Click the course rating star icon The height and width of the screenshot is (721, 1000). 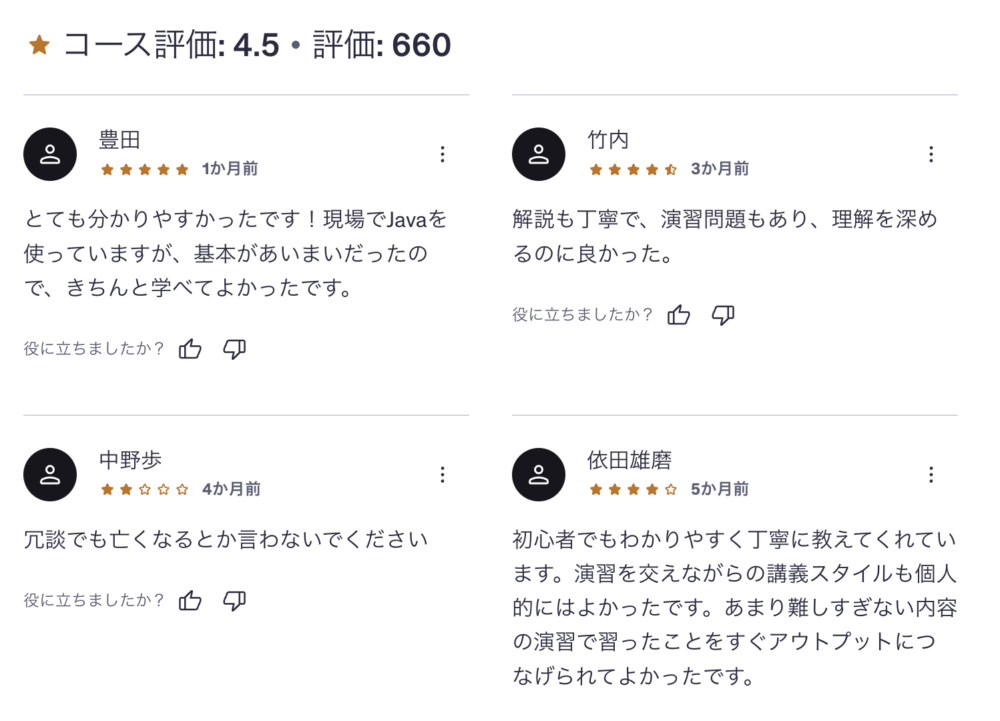pos(39,46)
